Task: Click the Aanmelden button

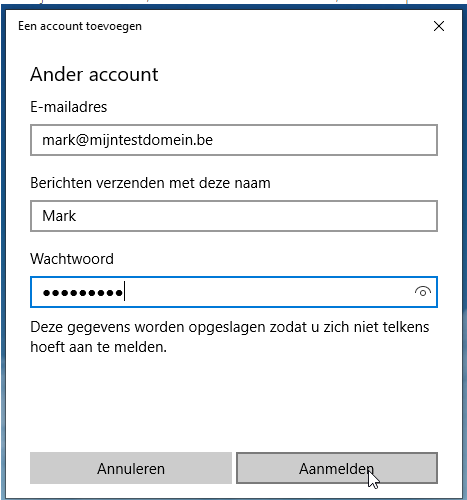Action: [337, 468]
